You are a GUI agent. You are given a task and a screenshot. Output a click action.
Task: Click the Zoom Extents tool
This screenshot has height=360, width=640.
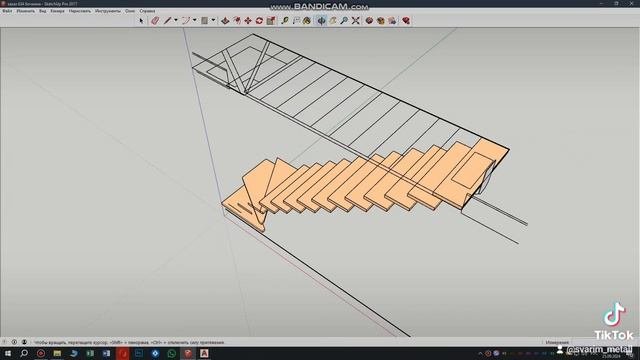tap(356, 20)
